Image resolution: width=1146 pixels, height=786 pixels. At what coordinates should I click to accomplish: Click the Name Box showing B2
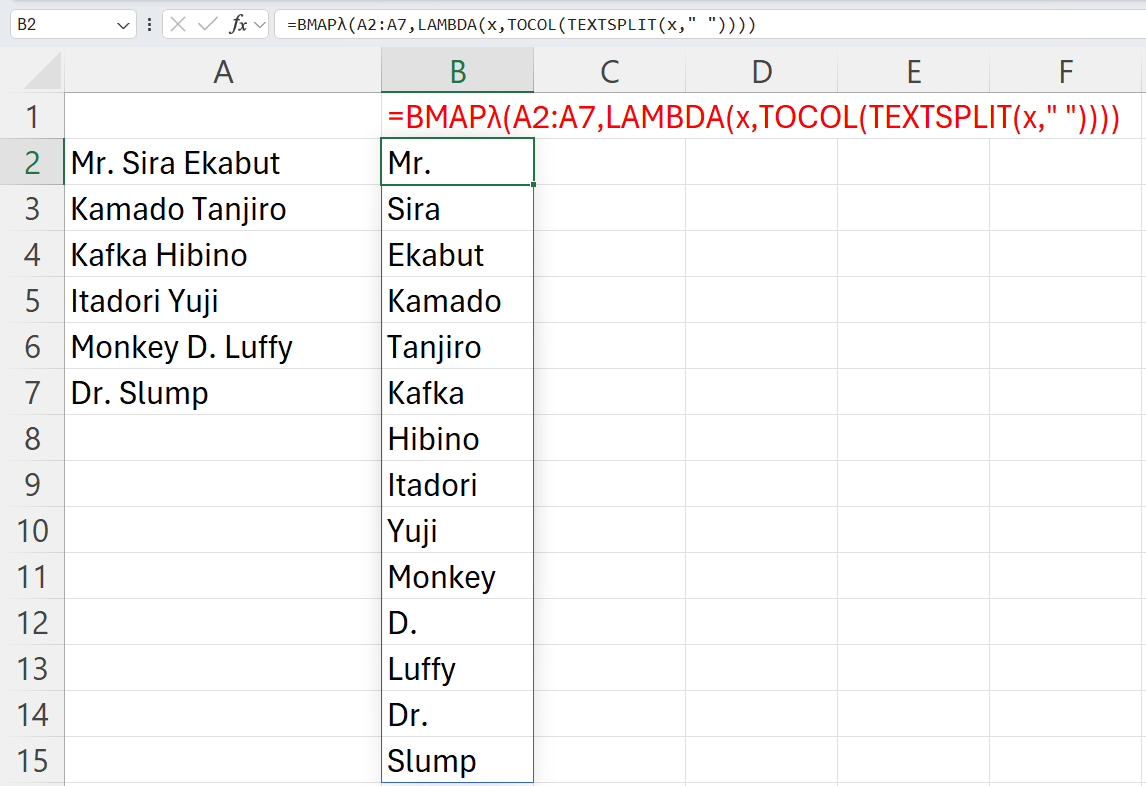click(x=60, y=25)
